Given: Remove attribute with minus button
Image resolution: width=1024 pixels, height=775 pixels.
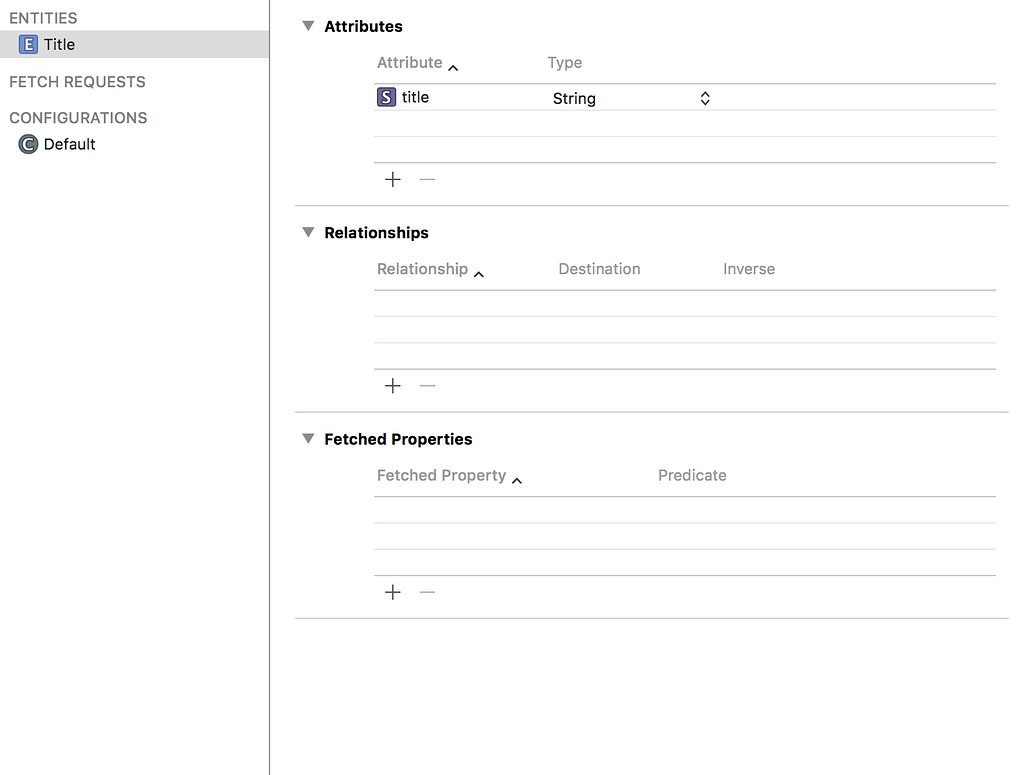Looking at the screenshot, I should [x=427, y=180].
